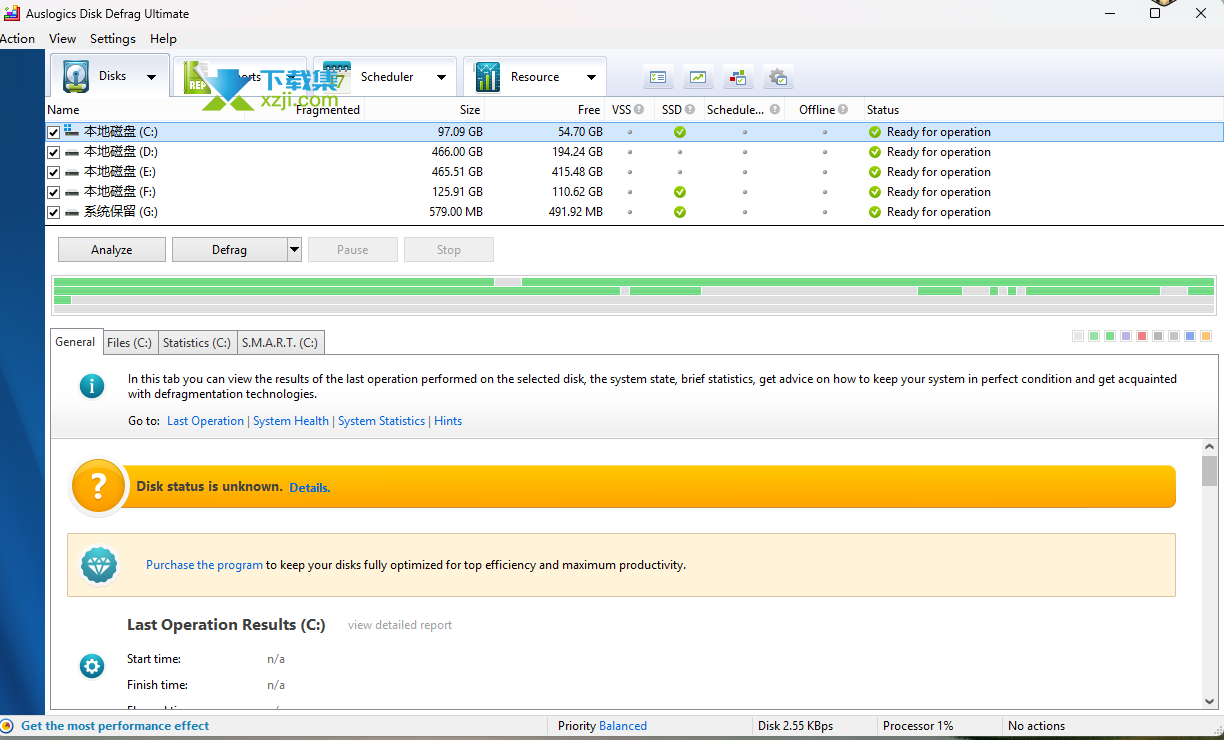Image resolution: width=1224 pixels, height=740 pixels.
Task: Click SSD green check for drive G:
Action: point(680,212)
